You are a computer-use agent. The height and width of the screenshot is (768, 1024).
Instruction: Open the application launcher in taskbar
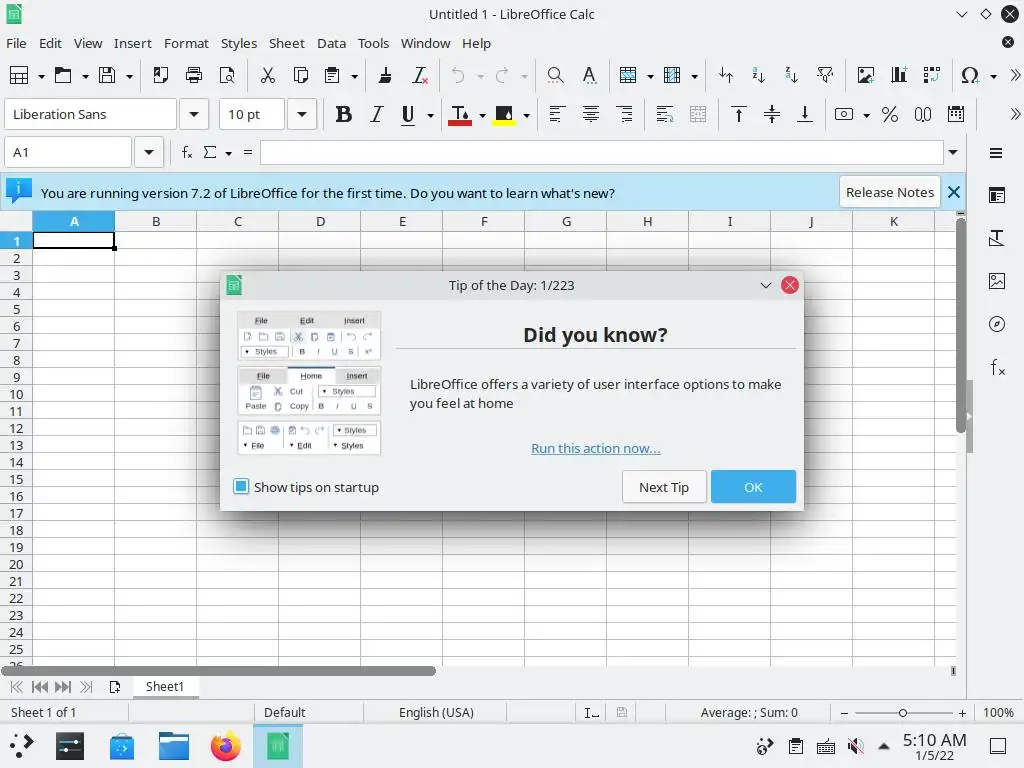tap(21, 746)
